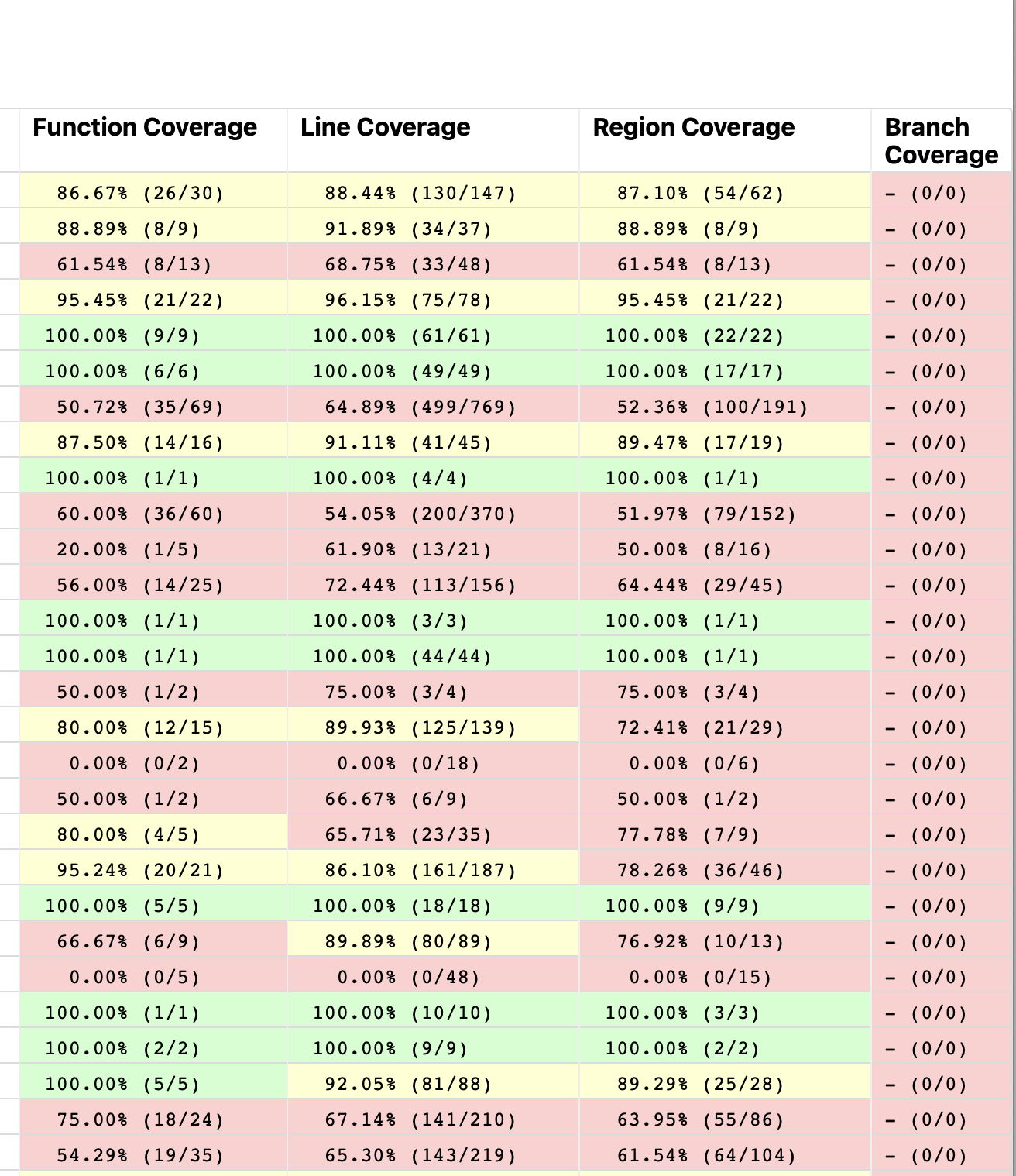Click the 0.00% (0/48) line coverage cell
Screen dimensions: 1016x1176
pos(408,977)
